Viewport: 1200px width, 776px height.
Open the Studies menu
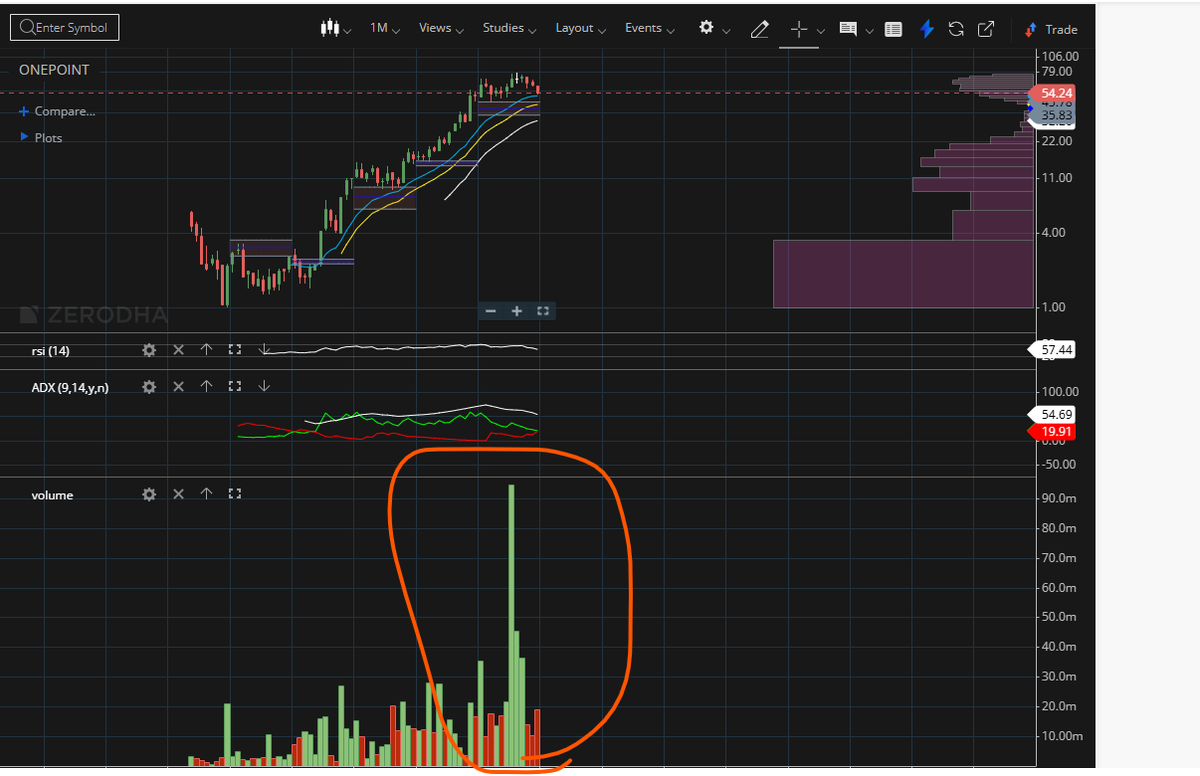point(510,28)
